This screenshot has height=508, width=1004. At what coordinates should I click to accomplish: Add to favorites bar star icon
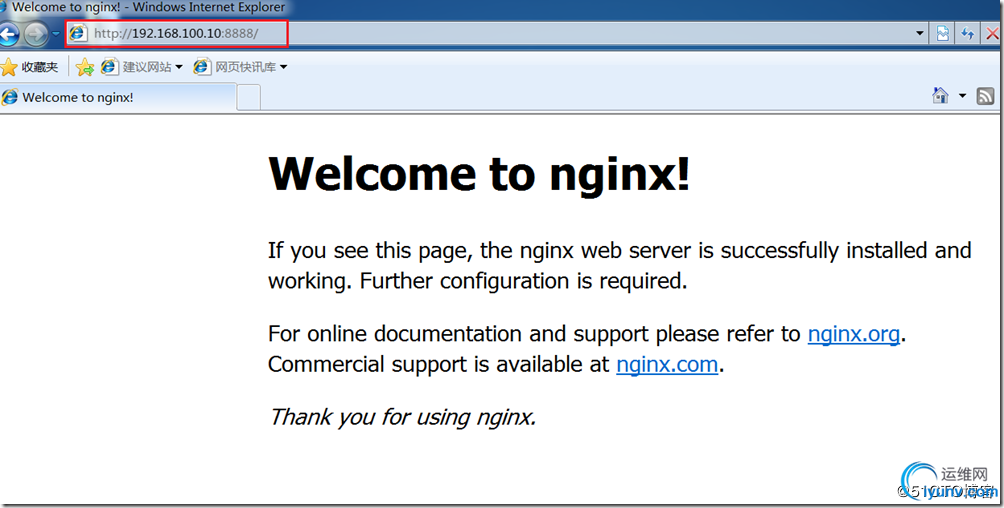(x=85, y=67)
